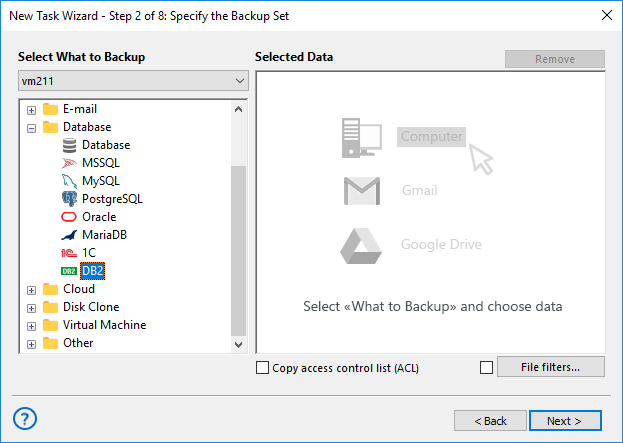Select the E-mail label in tree
This screenshot has height=443, width=623.
[80, 109]
